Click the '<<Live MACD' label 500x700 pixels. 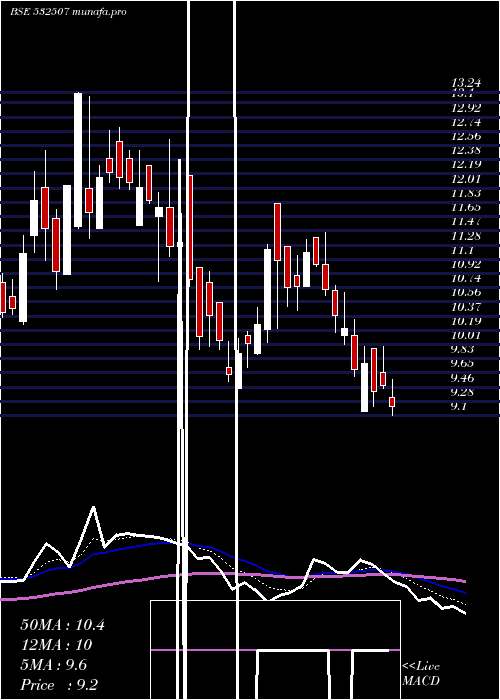[x=421, y=673]
